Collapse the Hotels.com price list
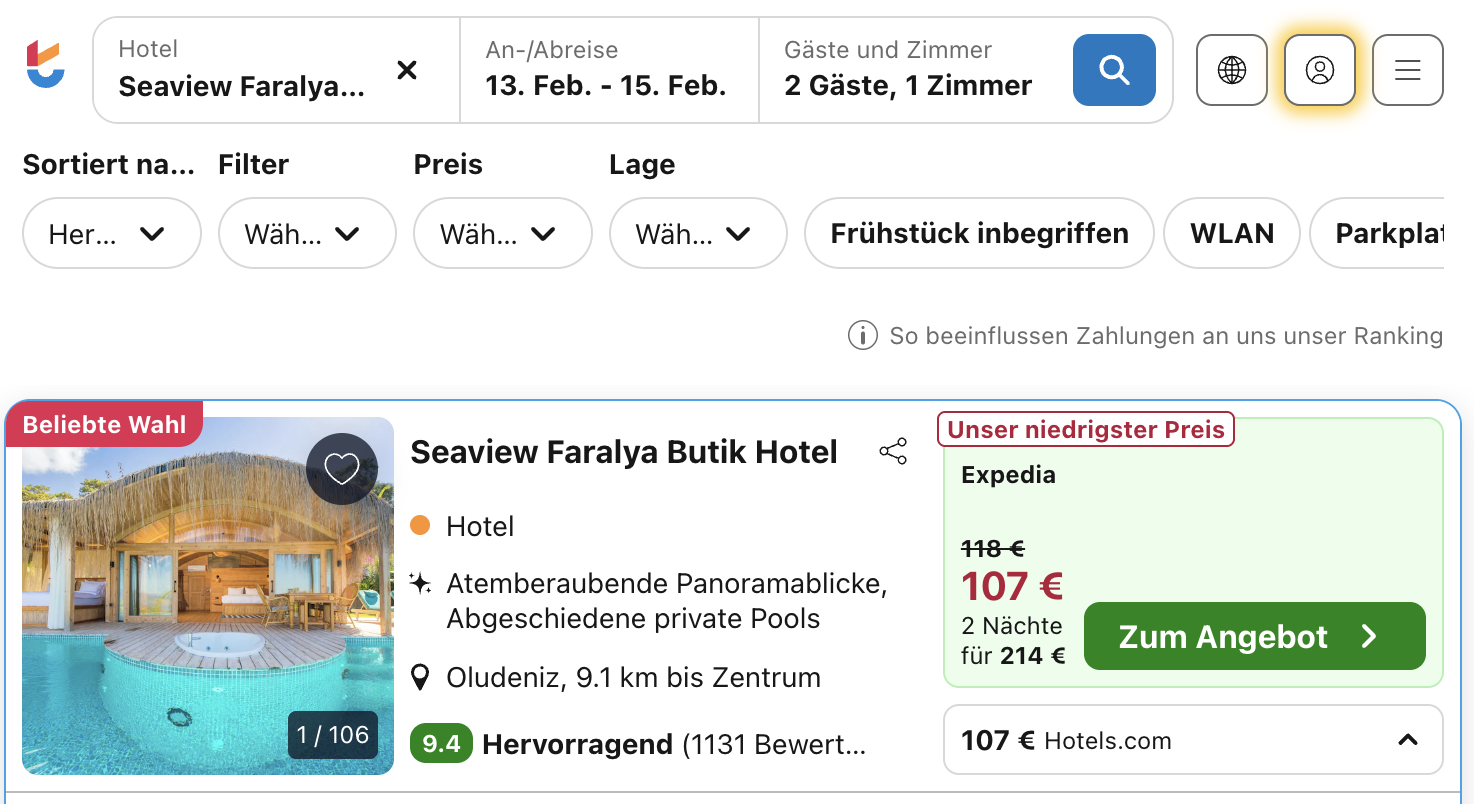The height and width of the screenshot is (804, 1474). (1407, 740)
